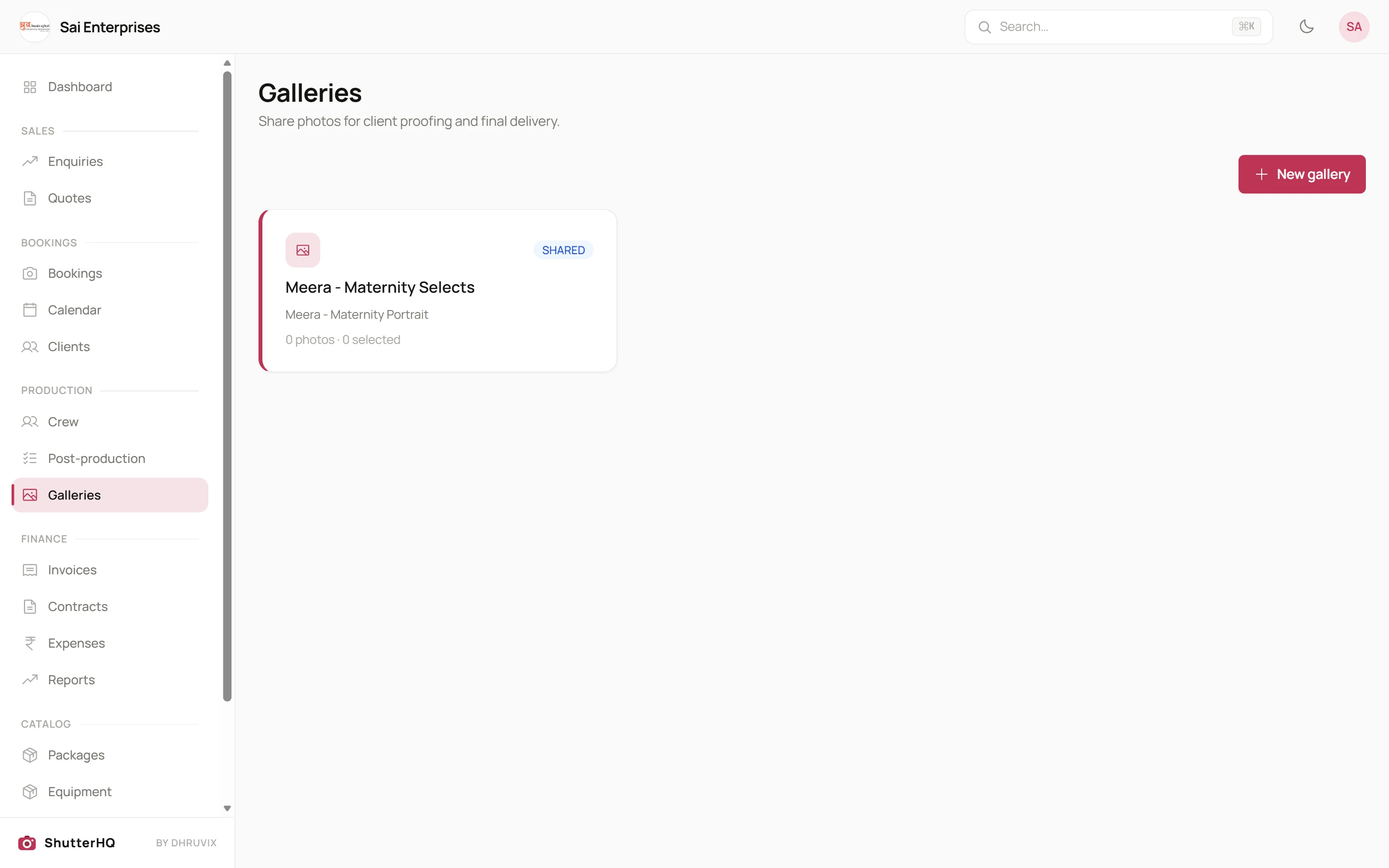Click the Calendar icon in sidebar
The width and height of the screenshot is (1389, 868).
30,310
